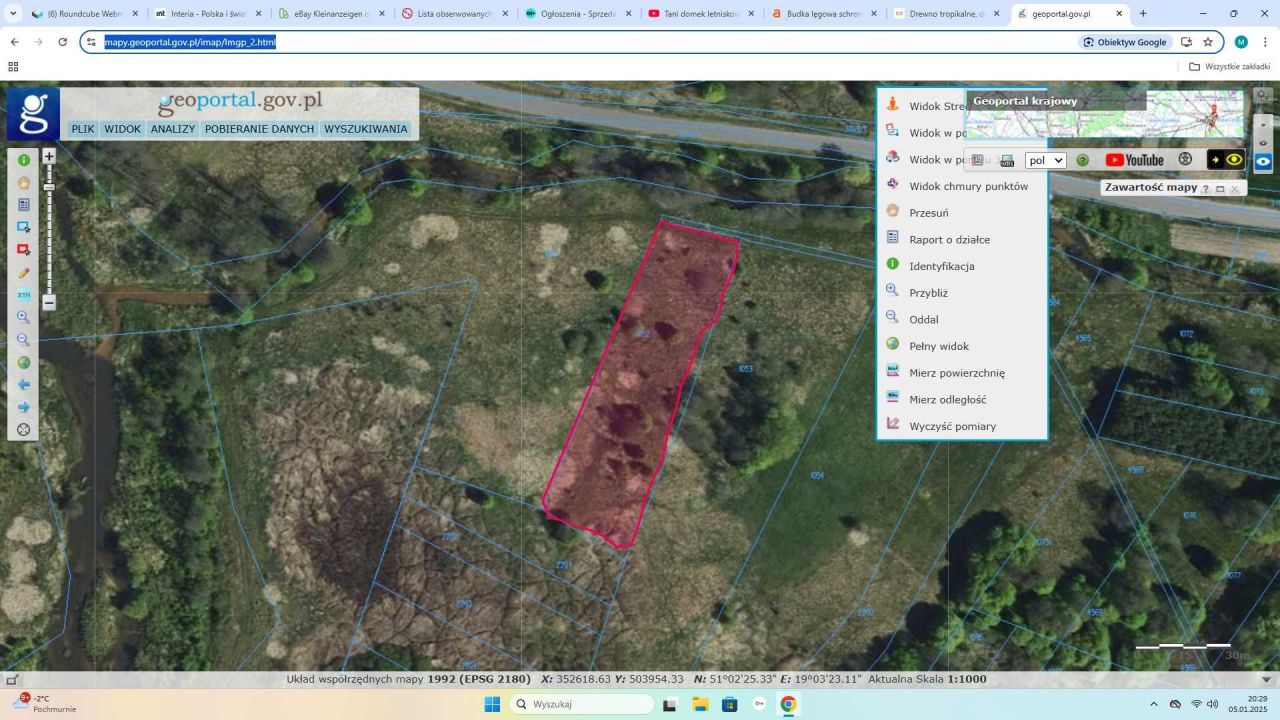Open the pol language dropdown
Screen dimensions: 1280x720
(1046, 160)
